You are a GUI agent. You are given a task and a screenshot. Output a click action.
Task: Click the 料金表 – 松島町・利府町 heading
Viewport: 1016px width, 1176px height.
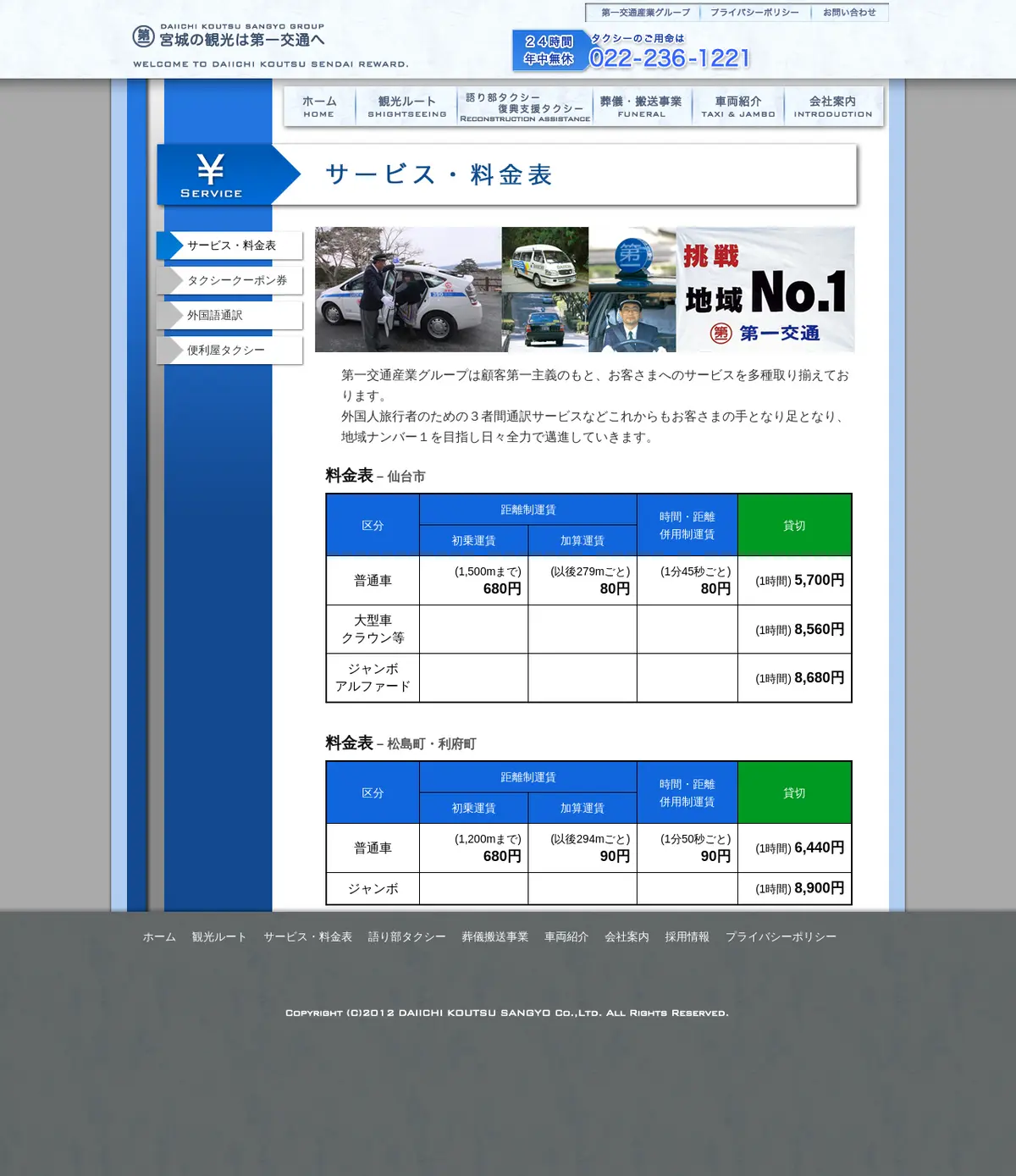point(400,743)
